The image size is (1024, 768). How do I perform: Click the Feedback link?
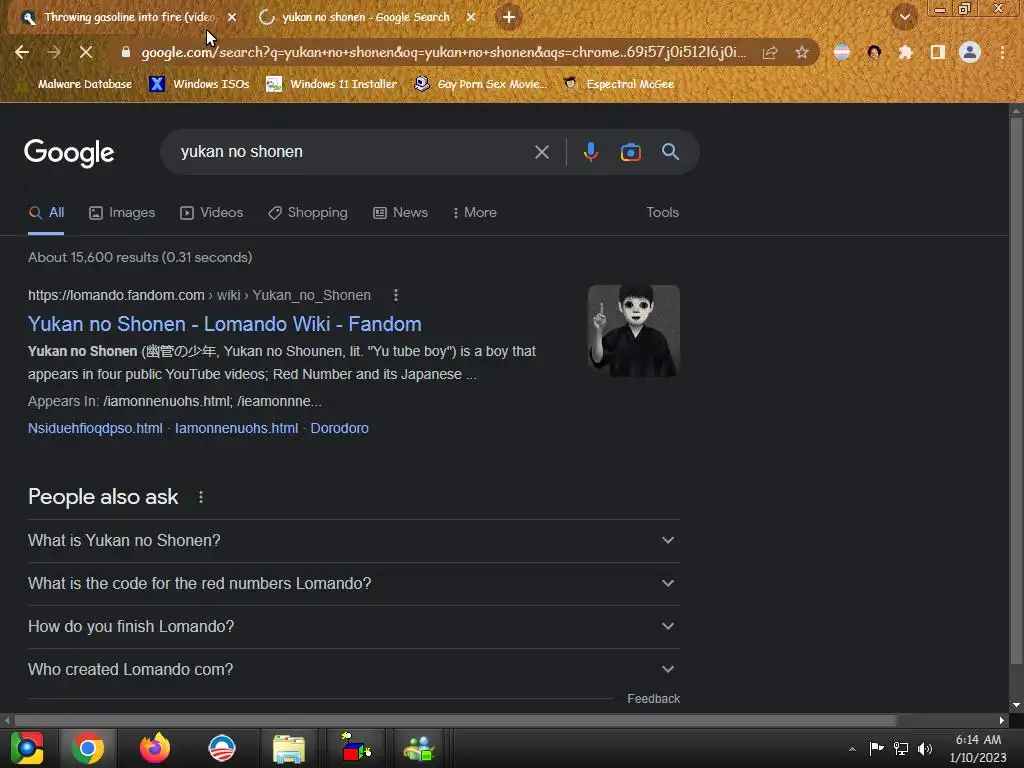point(654,699)
